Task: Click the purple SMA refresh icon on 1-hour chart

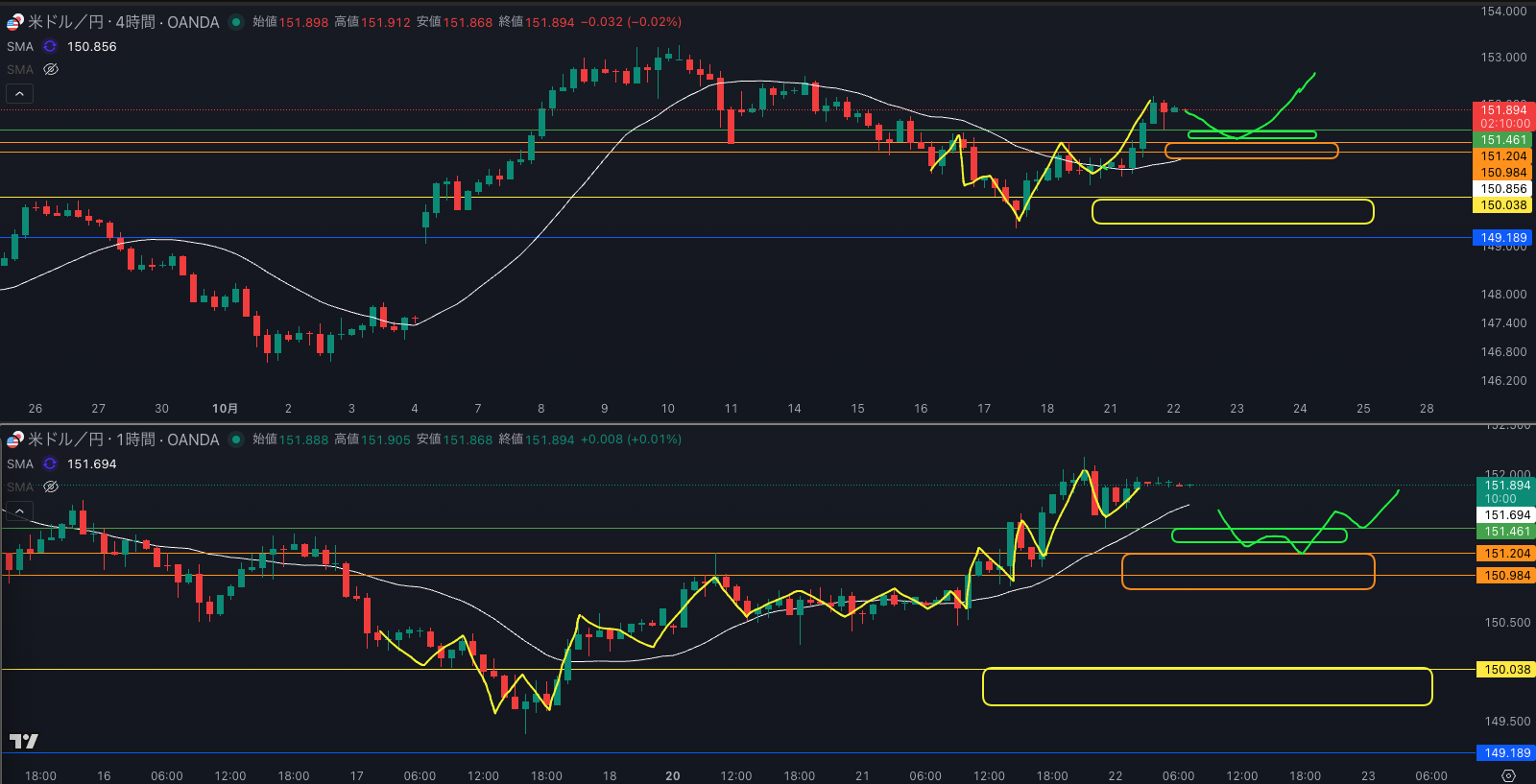Action: (x=50, y=463)
